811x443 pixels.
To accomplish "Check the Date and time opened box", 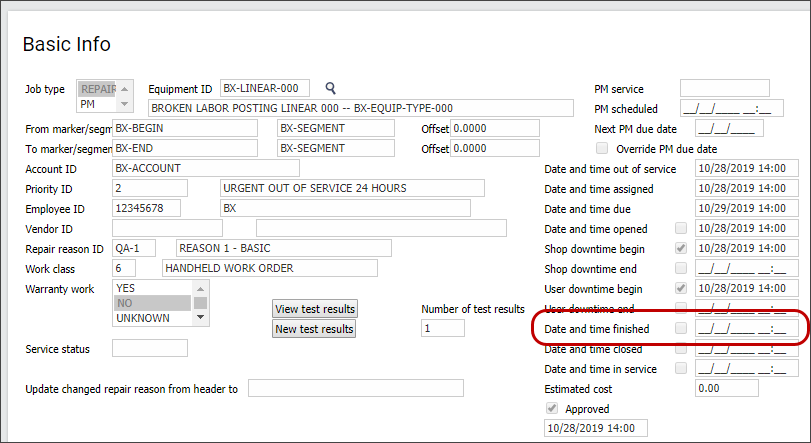I will tap(681, 228).
